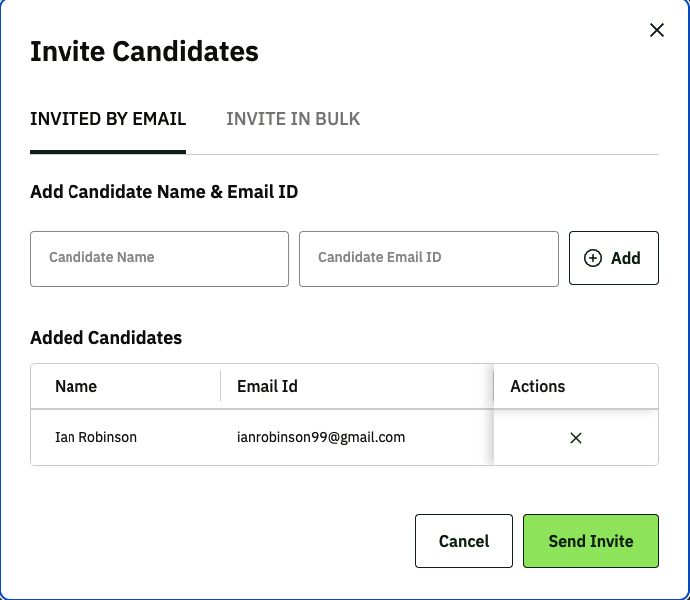690x600 pixels.
Task: Click the plus circle icon on Add
Action: 593,258
